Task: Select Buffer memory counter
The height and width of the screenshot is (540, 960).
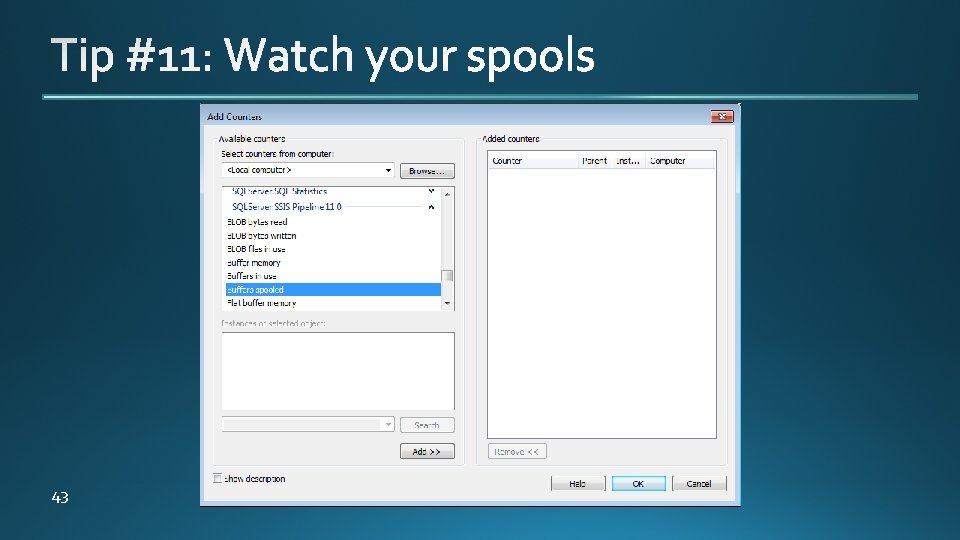Action: (333, 263)
